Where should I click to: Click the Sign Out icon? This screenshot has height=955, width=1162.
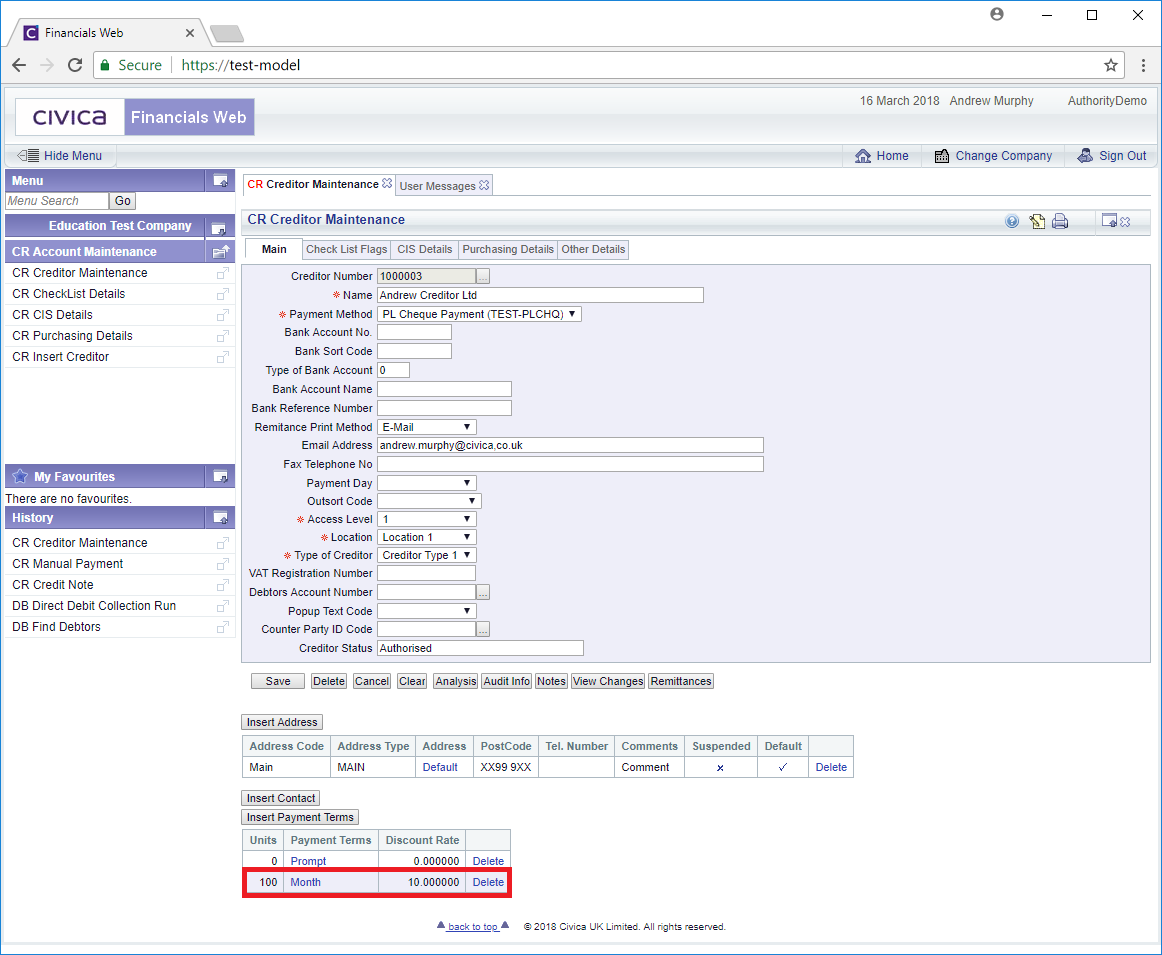pos(1085,156)
